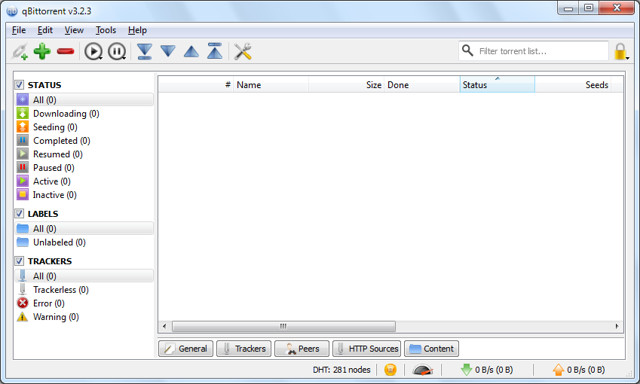Open the Tools menu
This screenshot has height=384, width=640.
pos(106,30)
